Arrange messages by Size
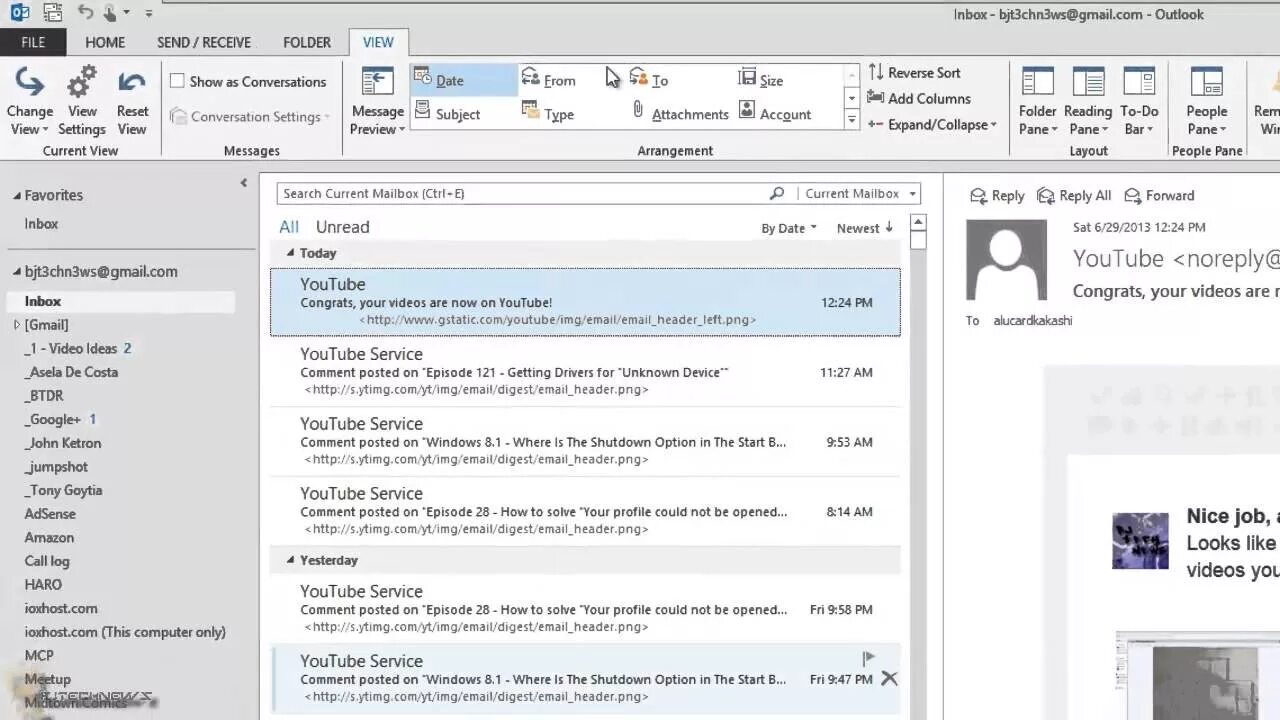This screenshot has width=1280, height=720. tap(760, 80)
